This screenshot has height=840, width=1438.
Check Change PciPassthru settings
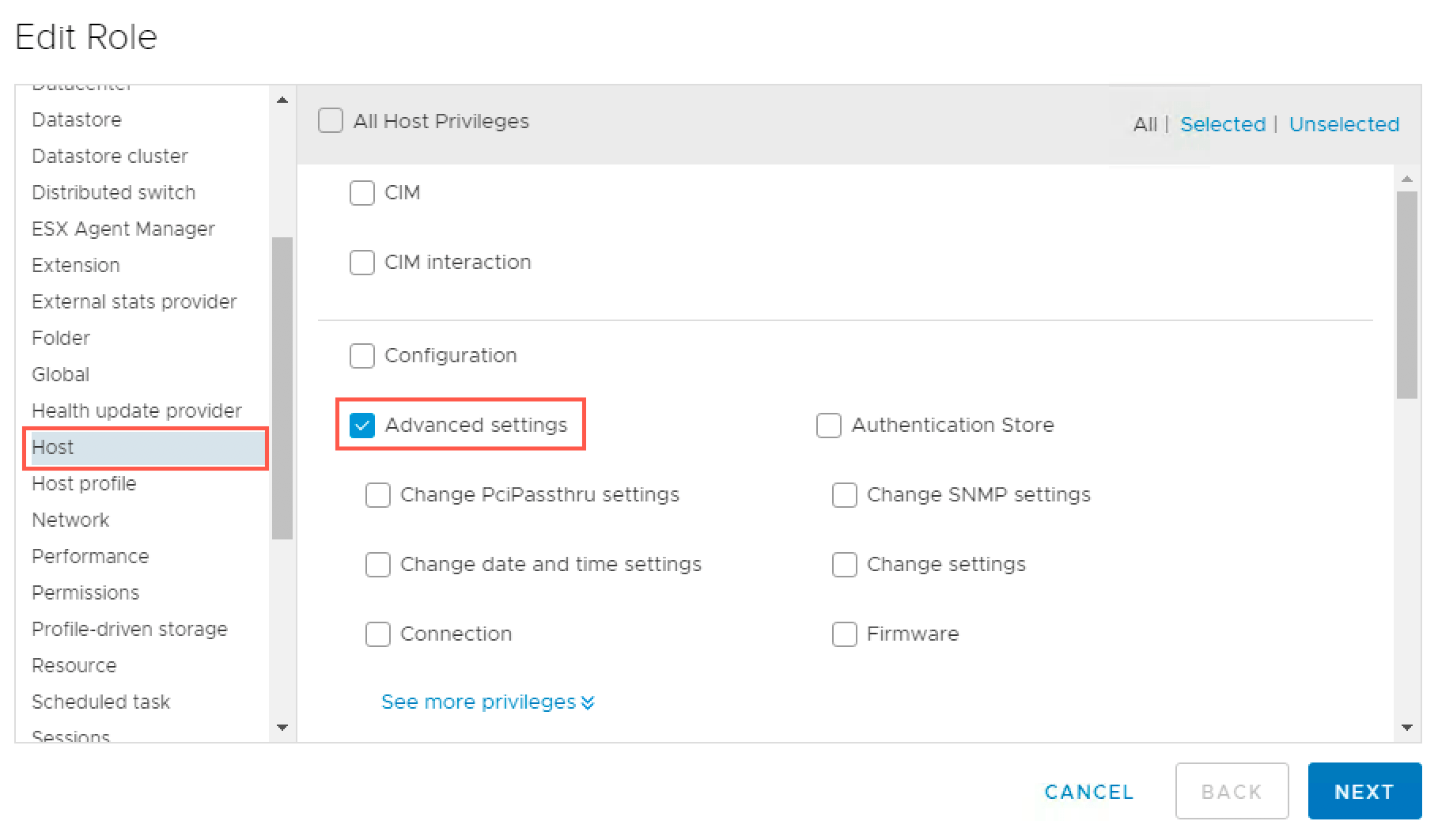coord(377,494)
